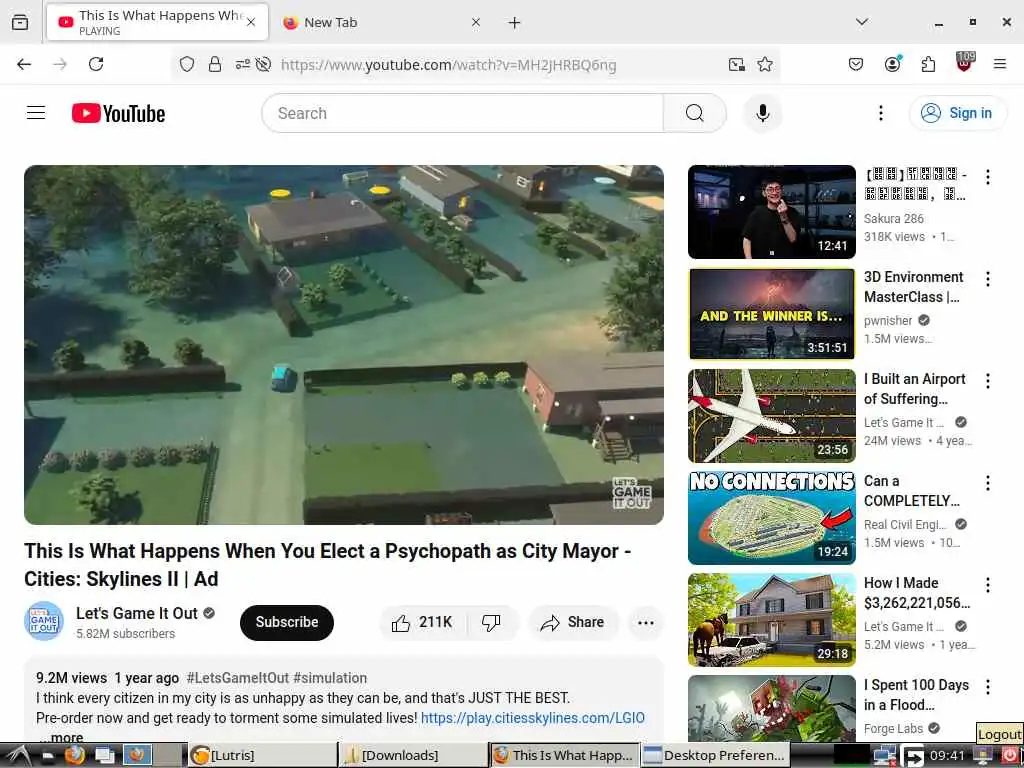1024x768 pixels.
Task: Open the Let's Game It Out channel name
Action: click(x=136, y=613)
